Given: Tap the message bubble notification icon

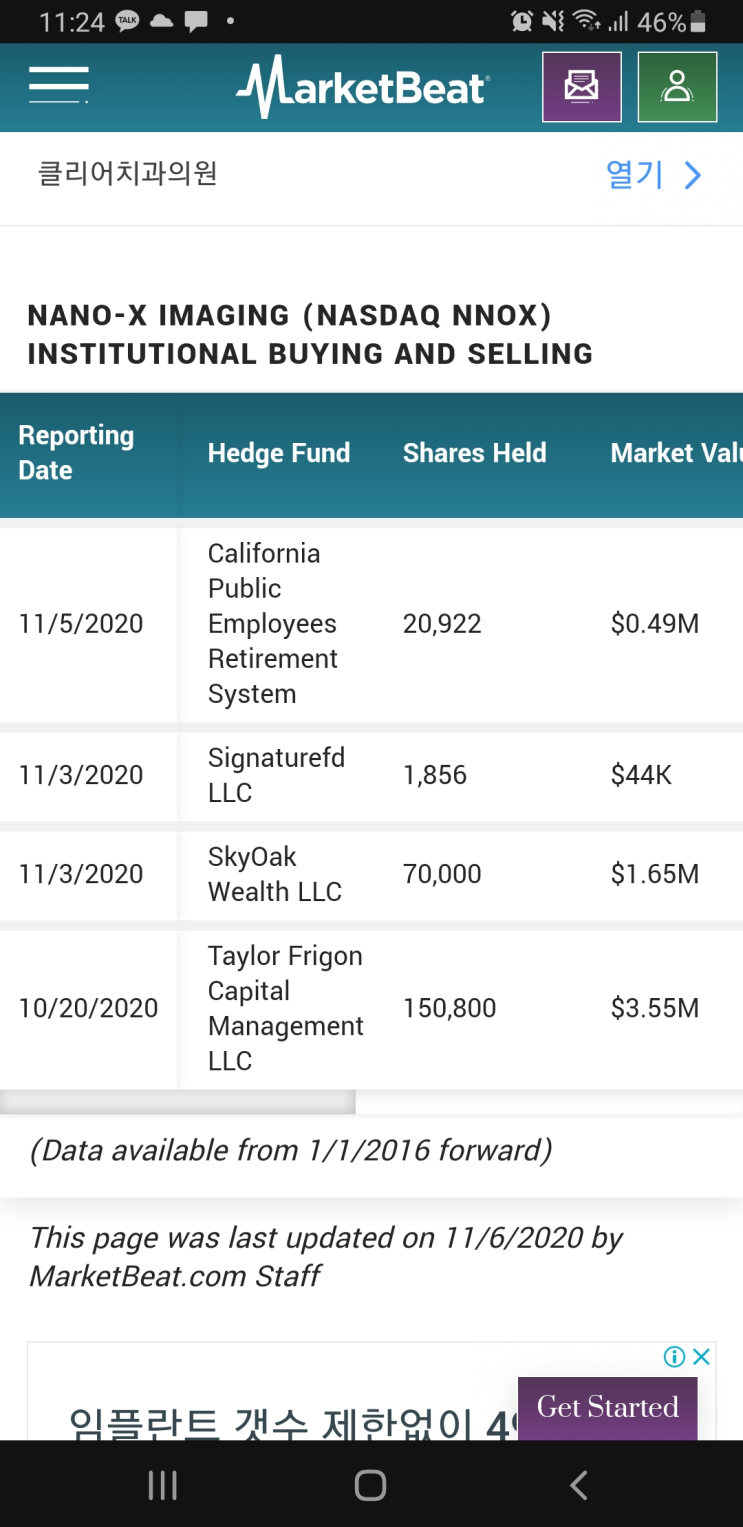Looking at the screenshot, I should click(x=196, y=21).
